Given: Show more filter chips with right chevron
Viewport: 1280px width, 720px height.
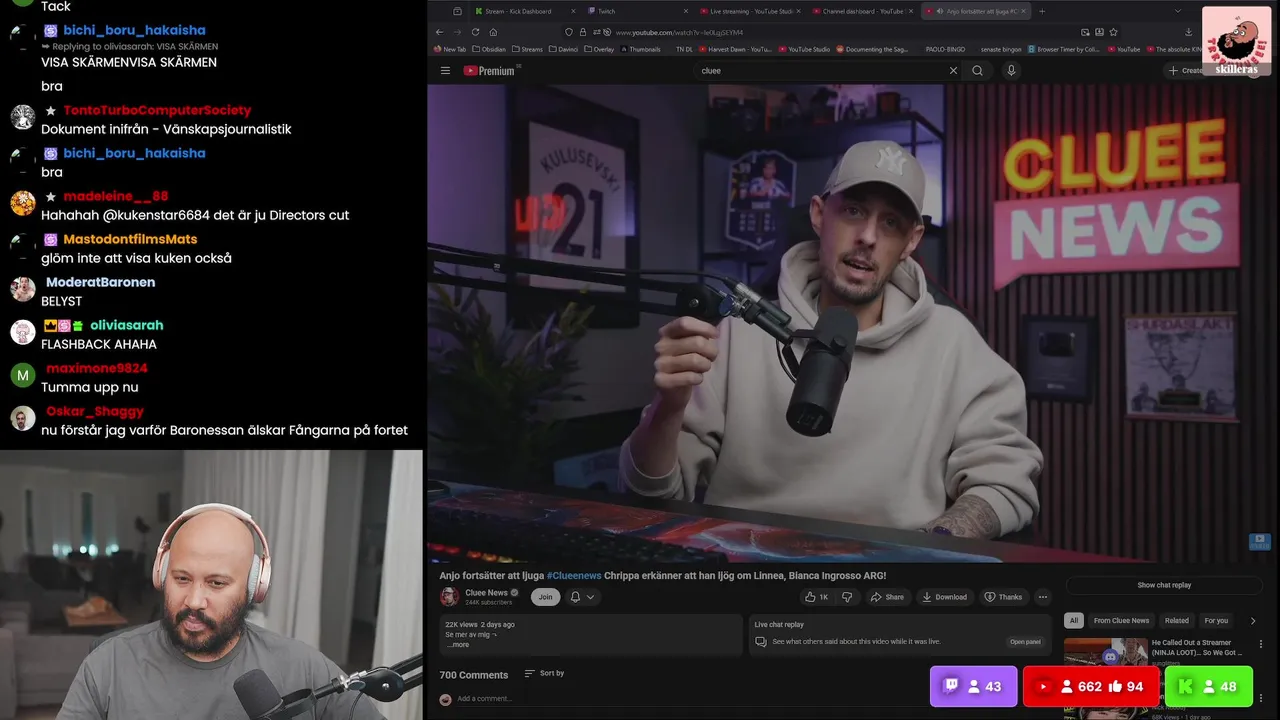Looking at the screenshot, I should 1253,621.
